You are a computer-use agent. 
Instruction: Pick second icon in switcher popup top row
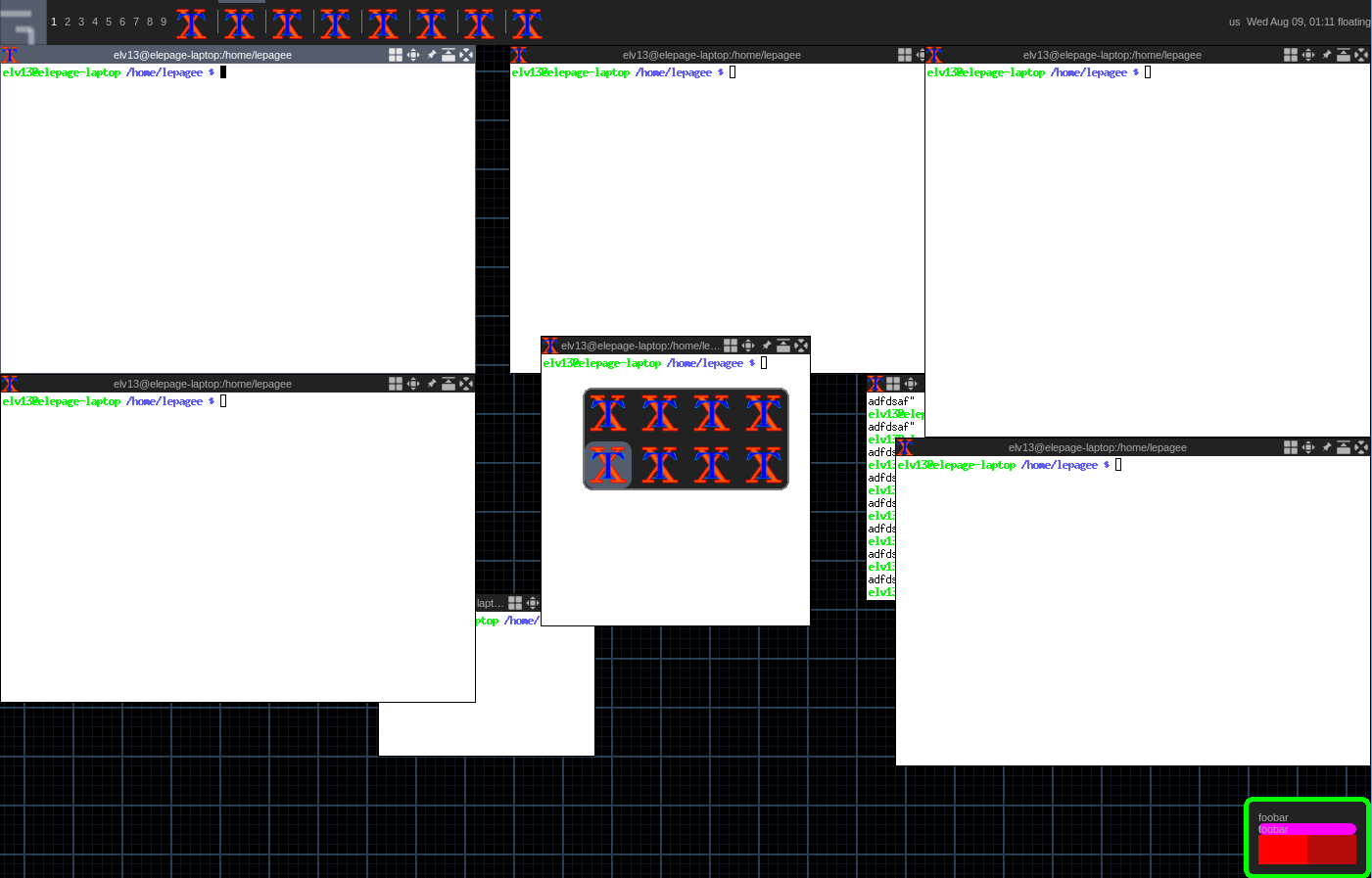pyautogui.click(x=660, y=413)
